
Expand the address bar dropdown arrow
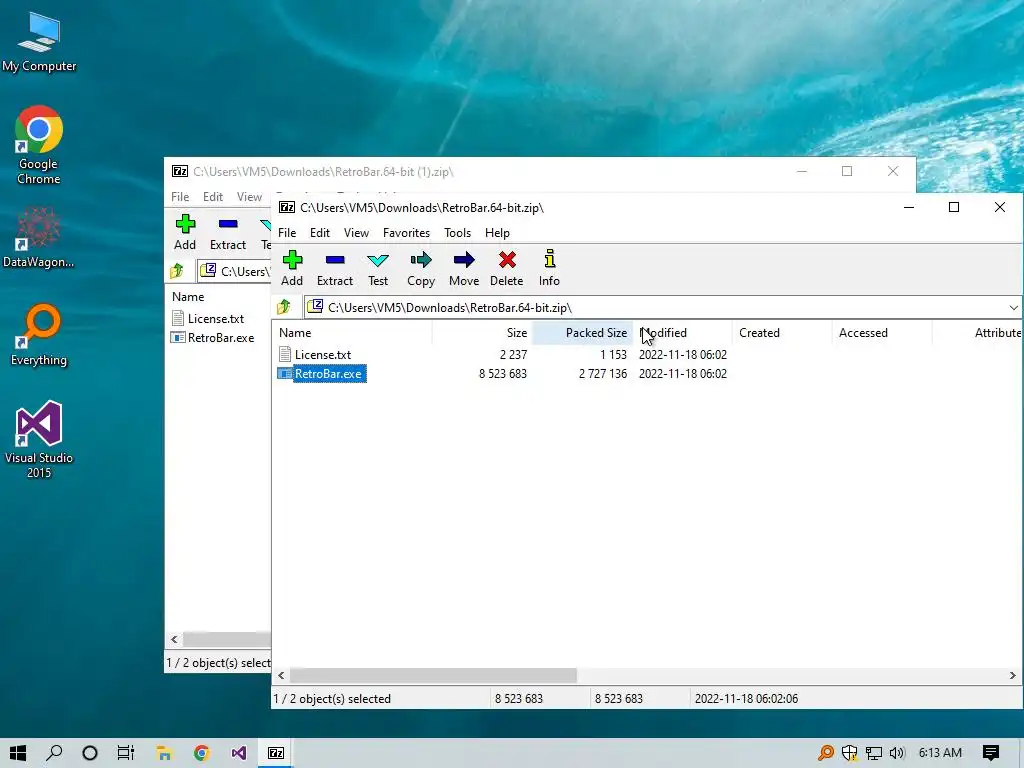pos(1013,307)
